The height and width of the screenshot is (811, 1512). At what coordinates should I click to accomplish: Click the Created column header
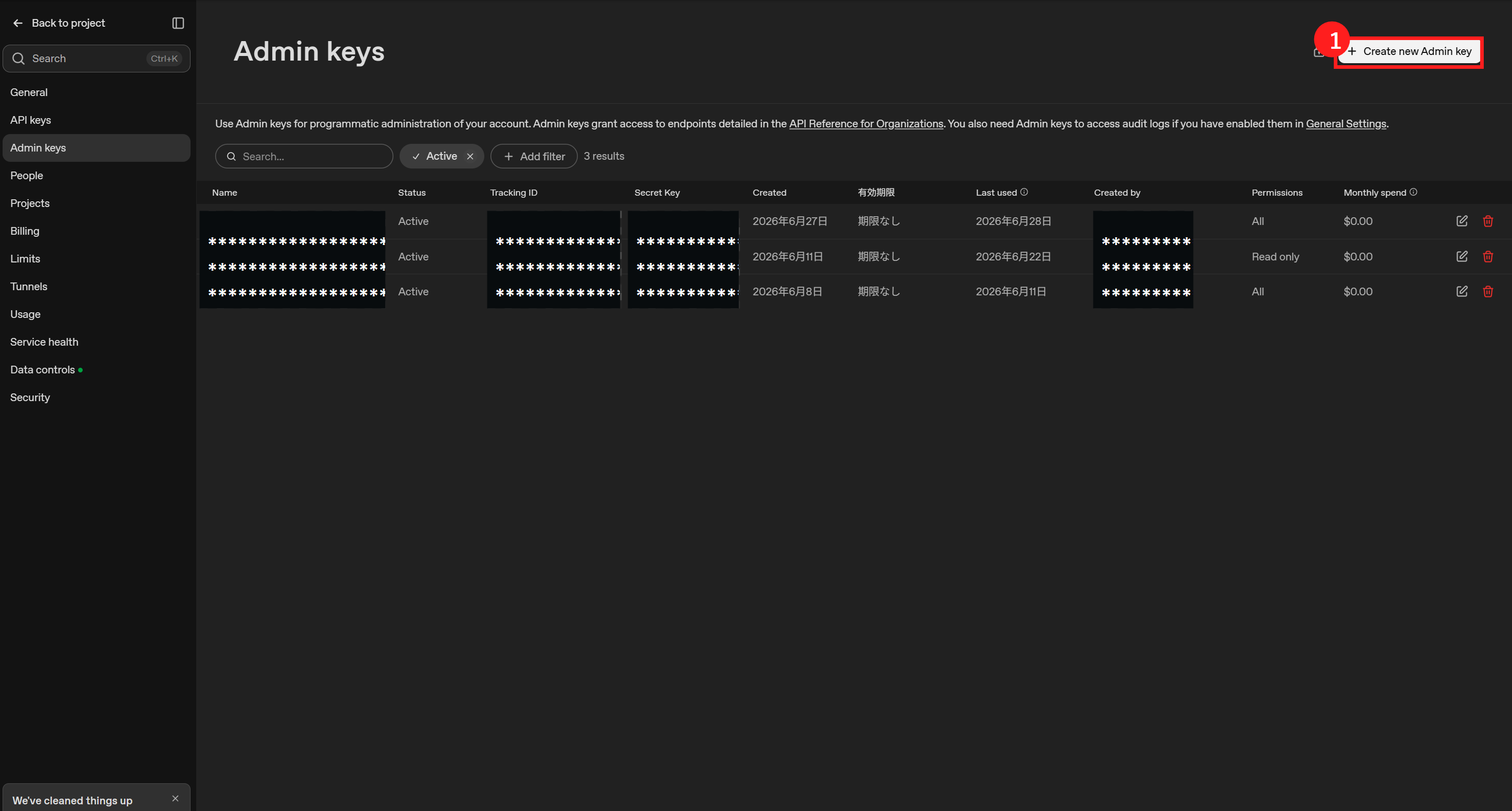(x=769, y=193)
